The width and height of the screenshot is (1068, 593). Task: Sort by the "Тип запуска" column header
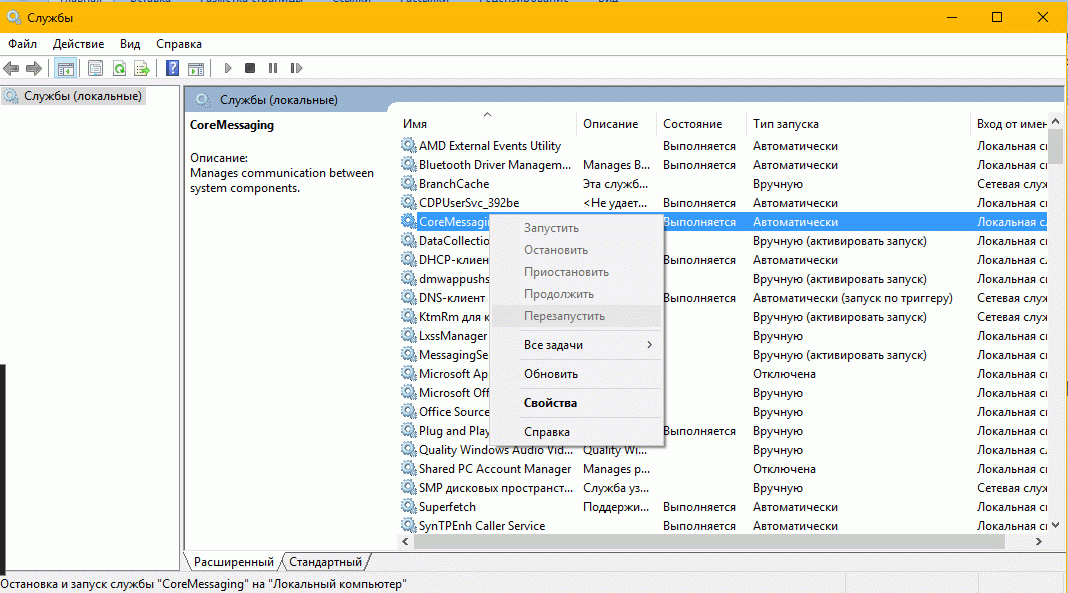pyautogui.click(x=786, y=124)
